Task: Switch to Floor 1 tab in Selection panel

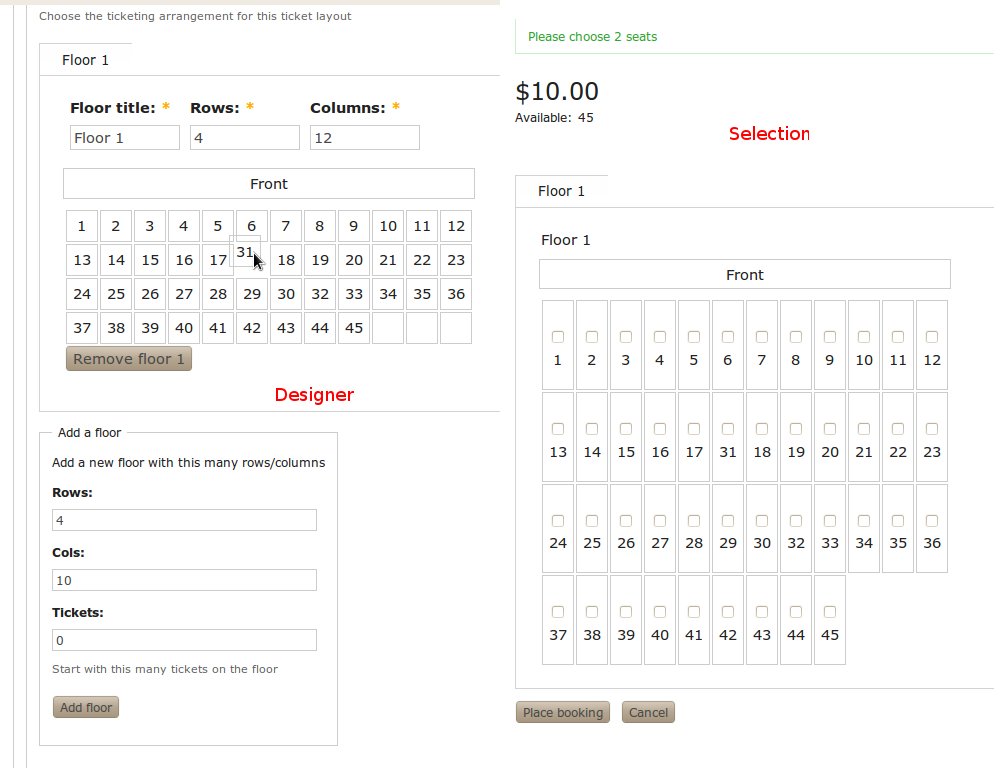Action: [561, 191]
